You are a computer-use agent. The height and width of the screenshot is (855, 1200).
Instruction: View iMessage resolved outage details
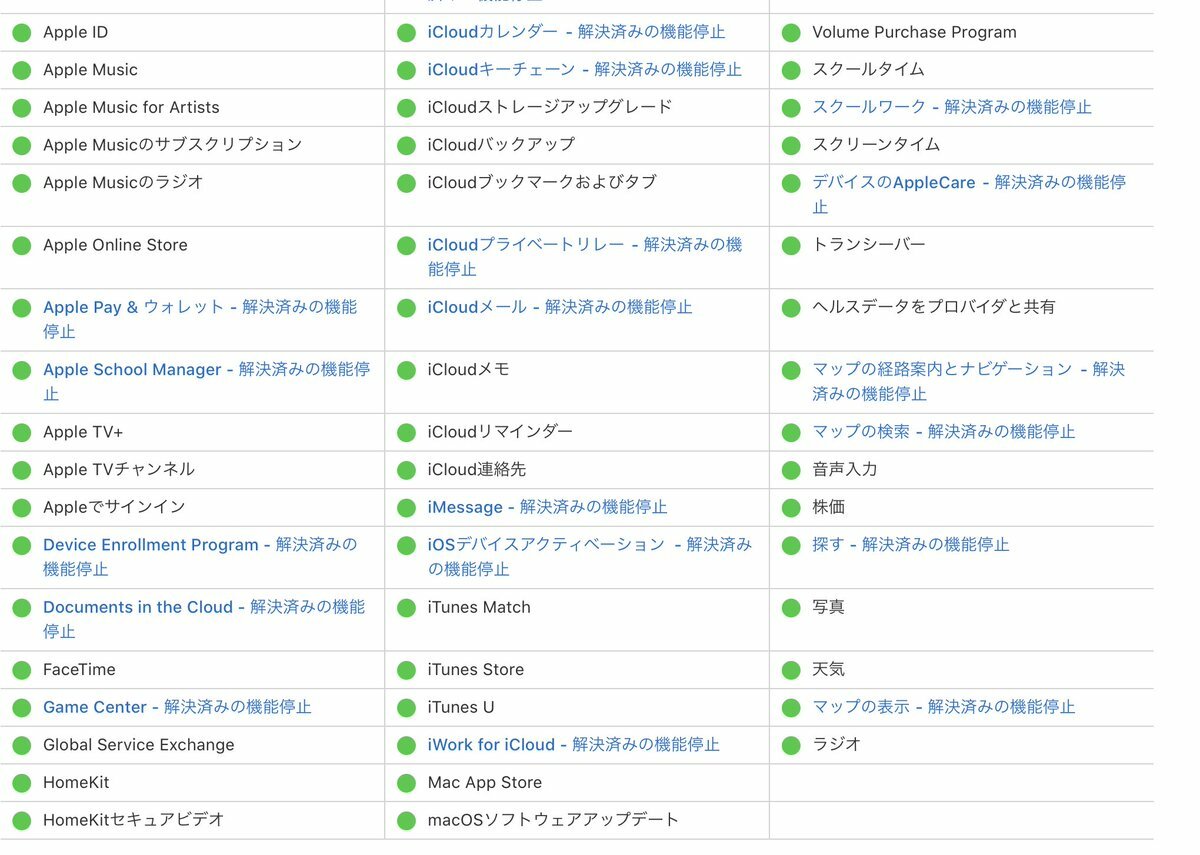click(x=546, y=508)
